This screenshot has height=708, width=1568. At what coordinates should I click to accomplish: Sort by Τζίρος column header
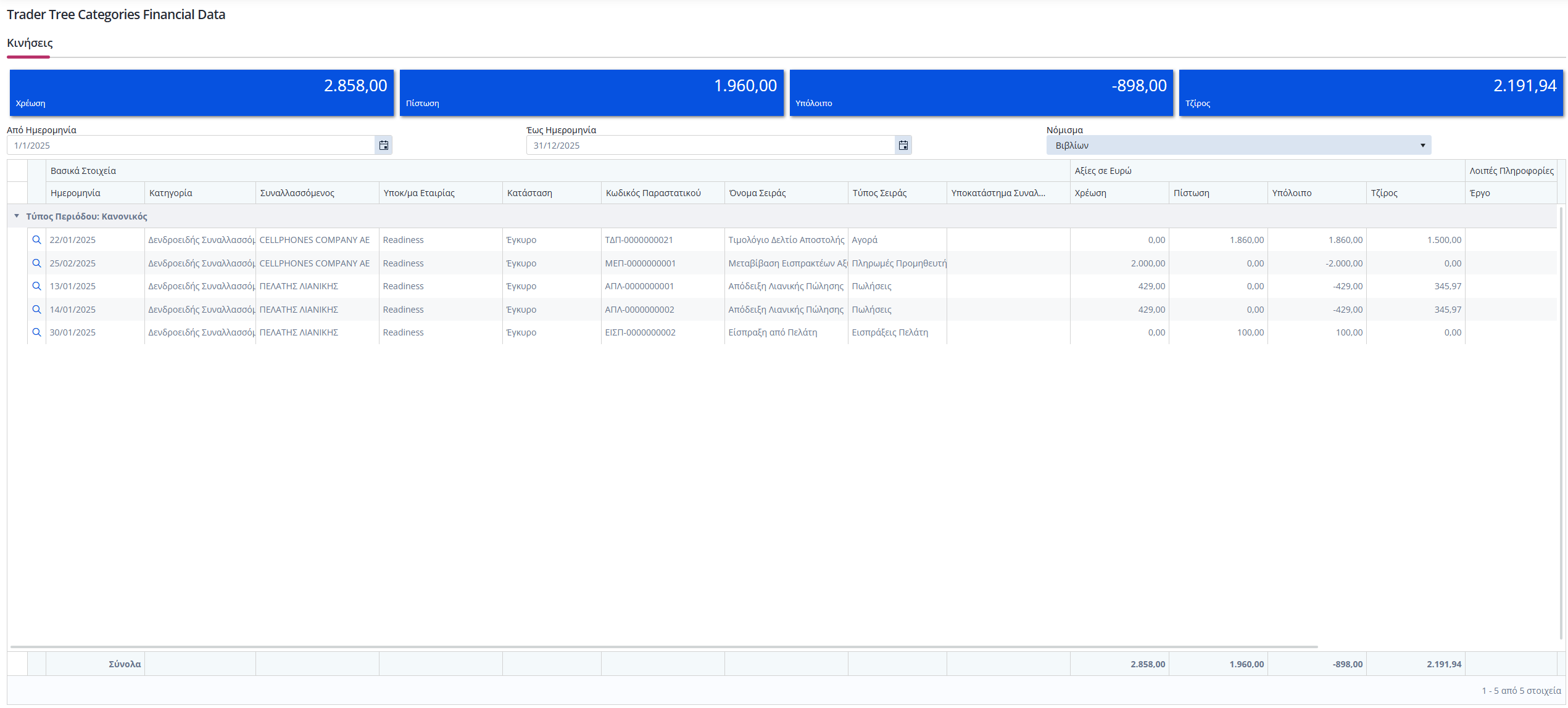click(1416, 193)
